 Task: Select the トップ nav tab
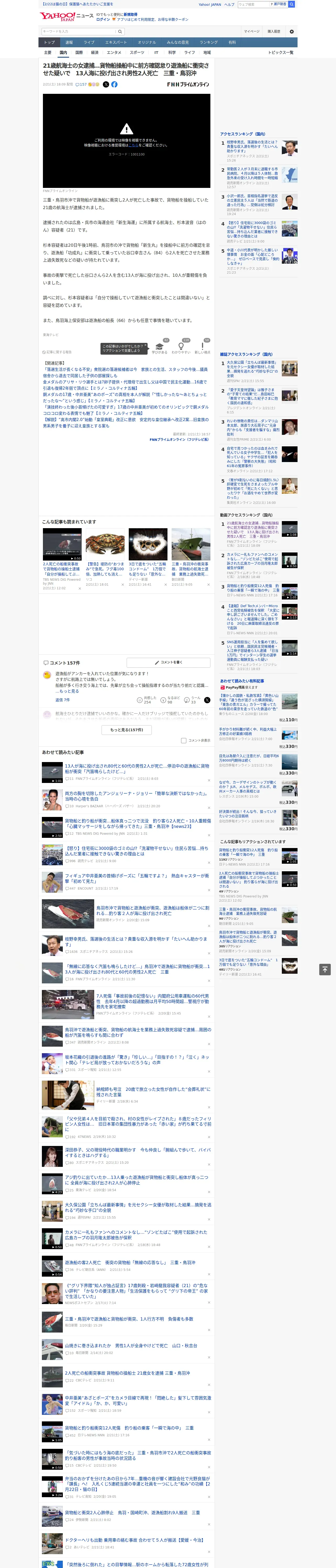click(49, 43)
